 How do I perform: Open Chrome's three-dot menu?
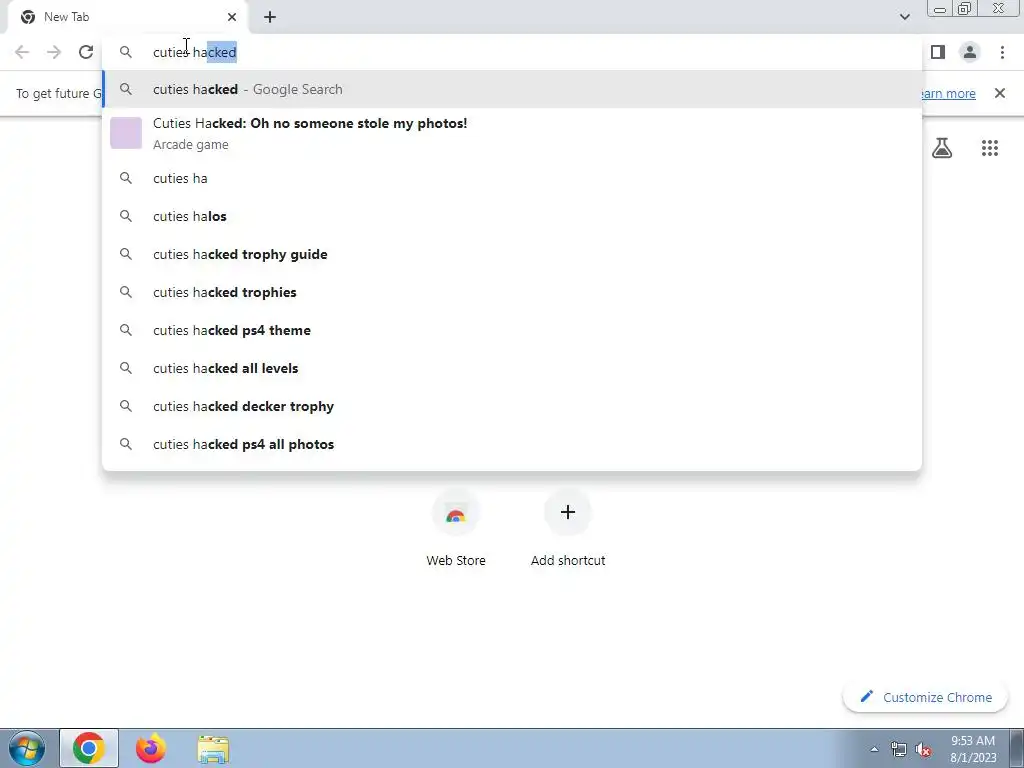(x=1002, y=52)
